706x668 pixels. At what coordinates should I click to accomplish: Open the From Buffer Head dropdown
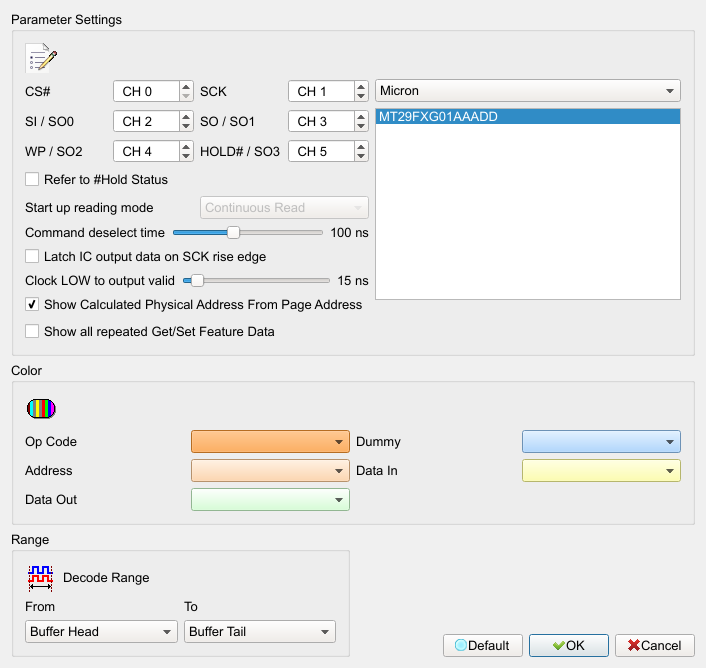coord(101,632)
